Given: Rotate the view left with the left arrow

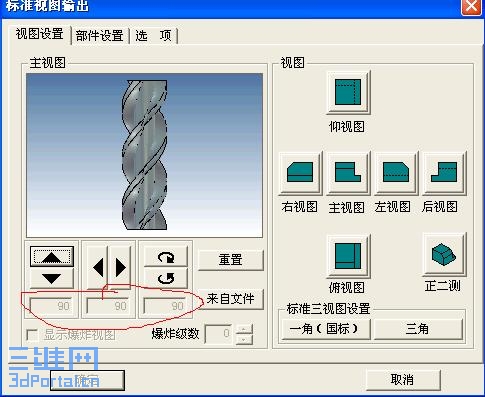Looking at the screenshot, I should [98, 267].
